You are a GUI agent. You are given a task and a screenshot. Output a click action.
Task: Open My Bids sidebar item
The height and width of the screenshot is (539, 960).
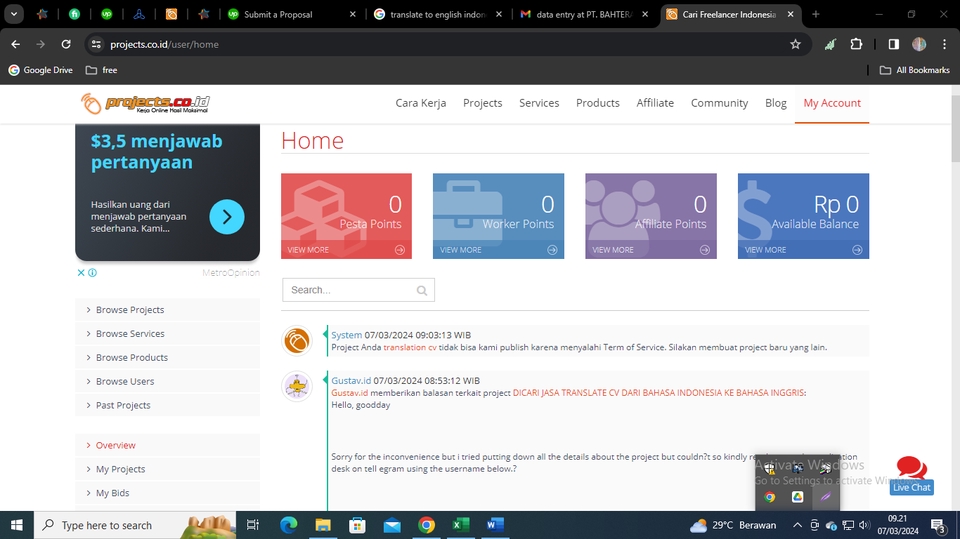(167, 493)
